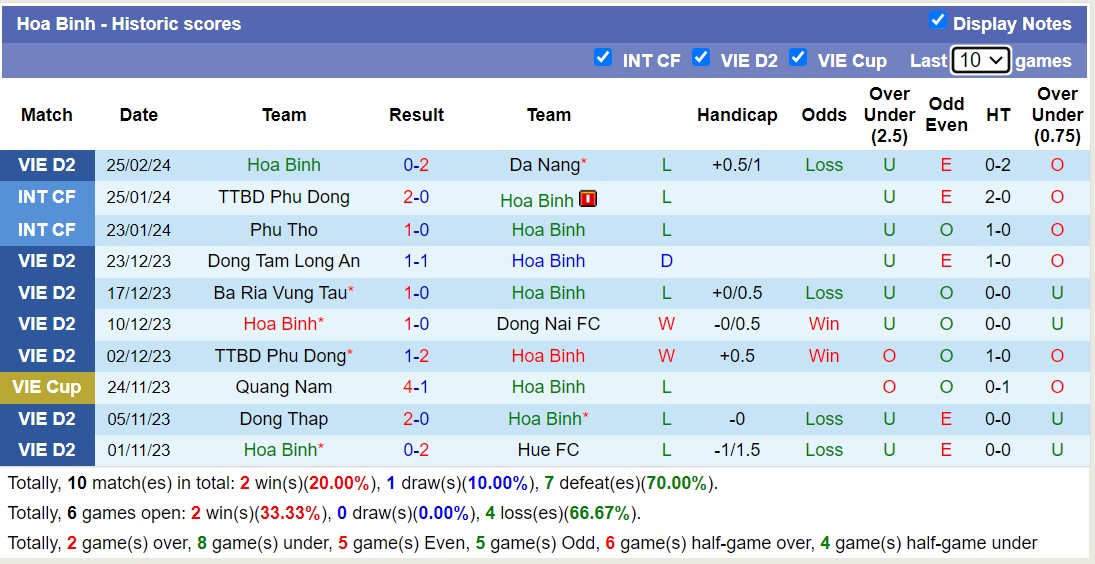
Task: Open the Last 10 games dropdown
Action: click(980, 60)
